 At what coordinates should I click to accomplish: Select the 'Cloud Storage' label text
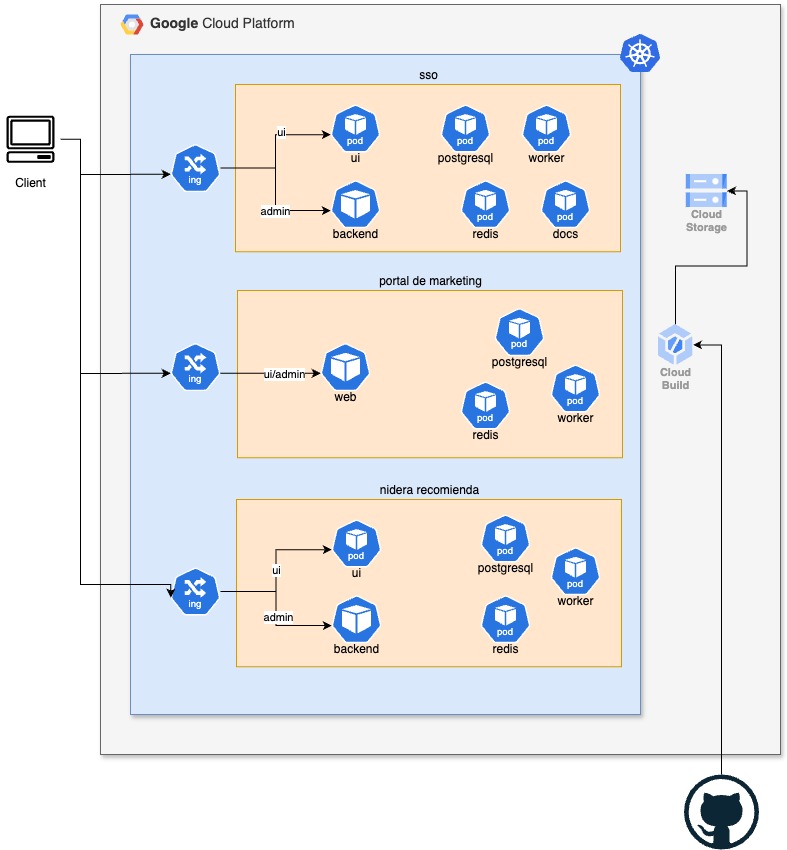coord(706,221)
